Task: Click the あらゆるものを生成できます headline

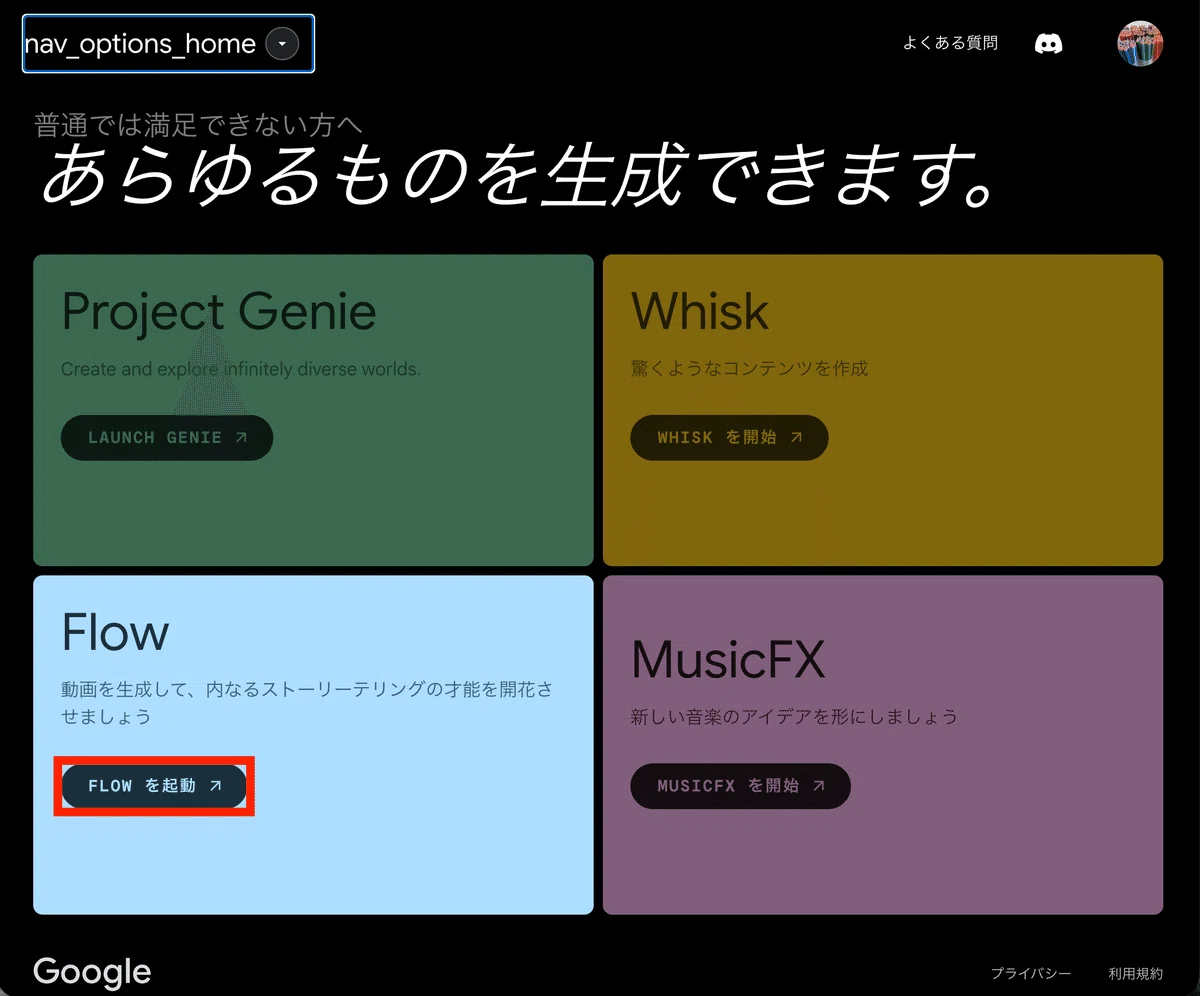Action: tap(520, 177)
